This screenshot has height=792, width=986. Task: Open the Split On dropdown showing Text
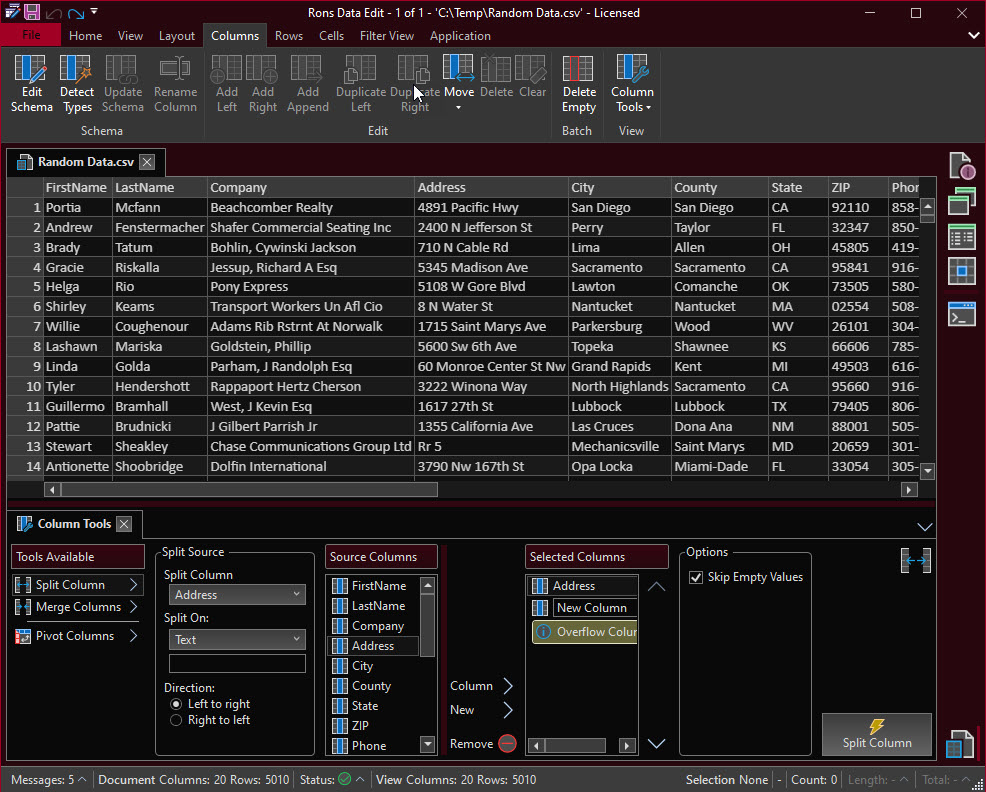coord(237,640)
